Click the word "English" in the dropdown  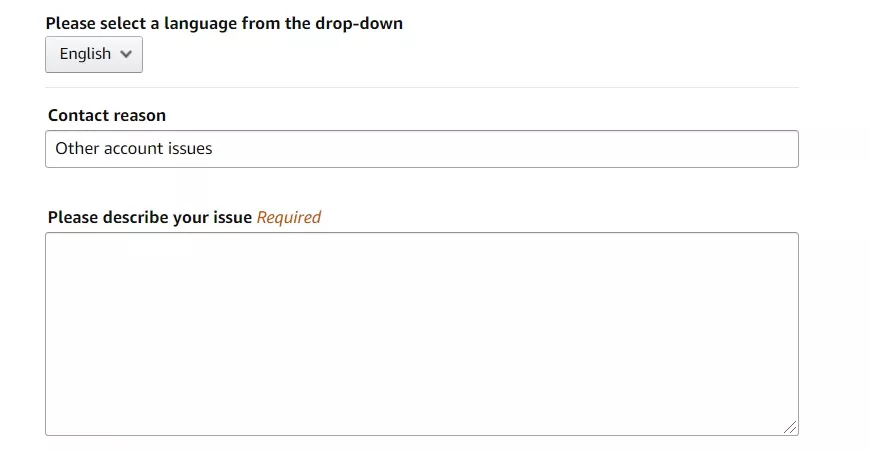tap(85, 54)
